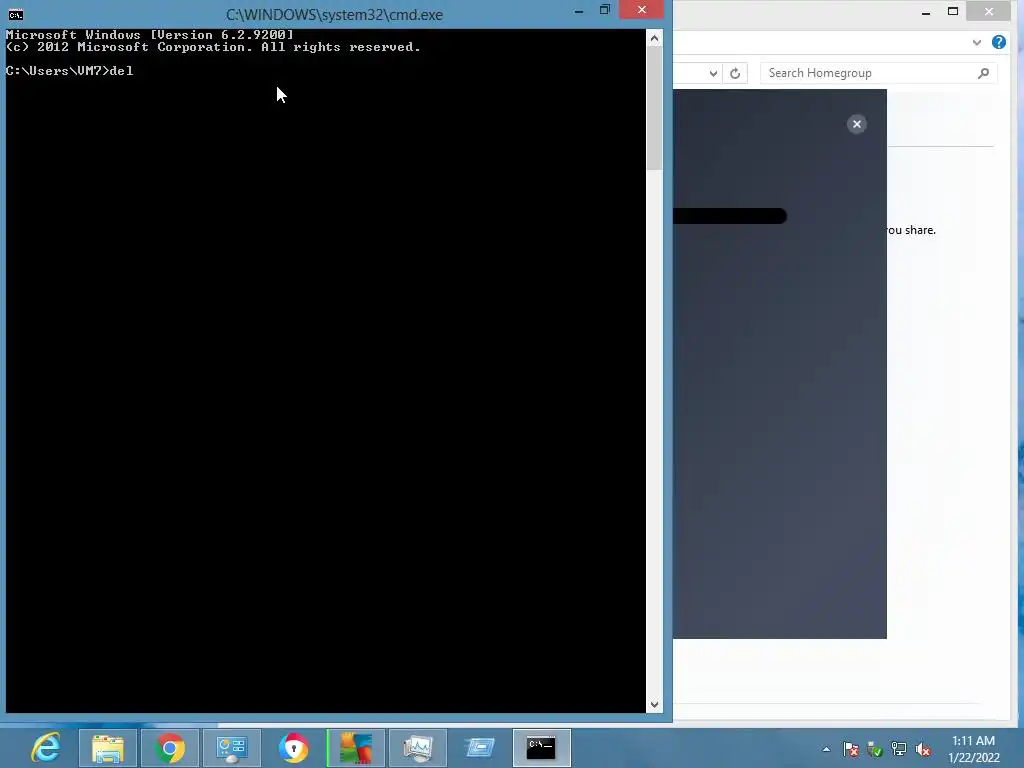Open the network status tray icon
Screen dimensions: 1024x768
(899, 749)
